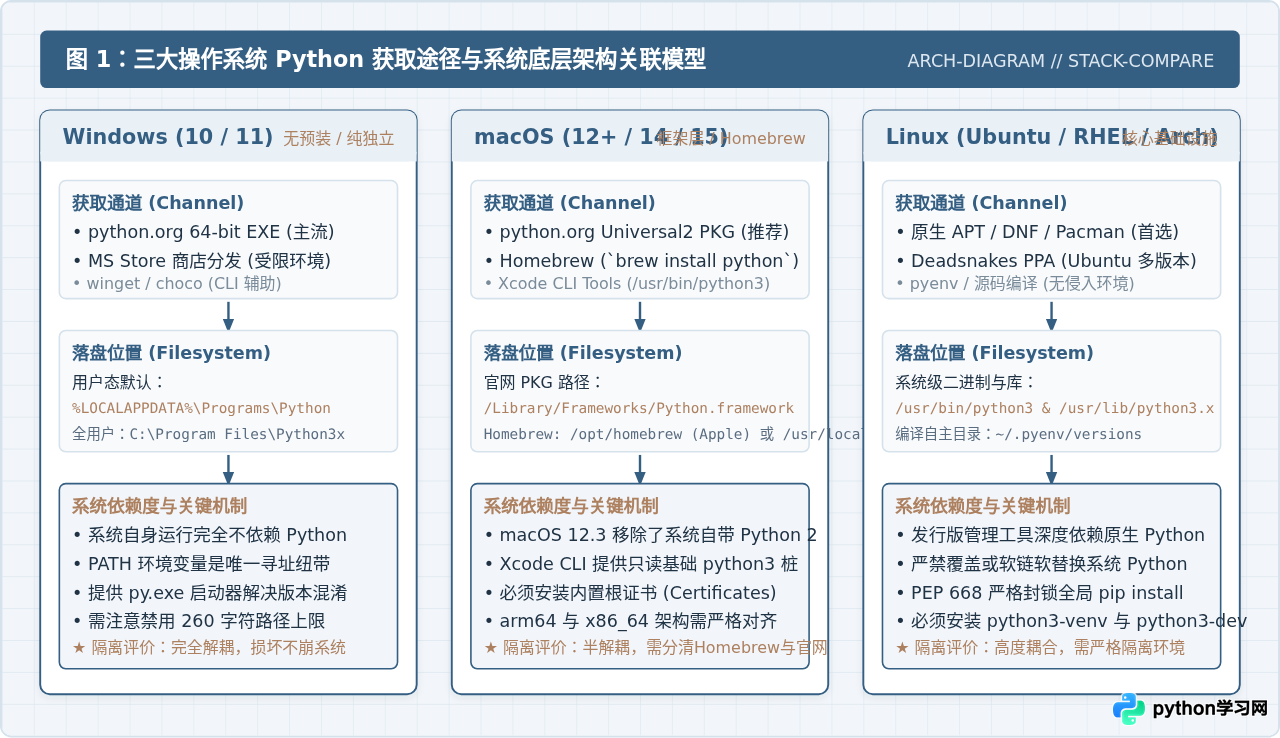Select "原生 APT / DNF / Pacman (首选)" bullet

(x=1037, y=232)
